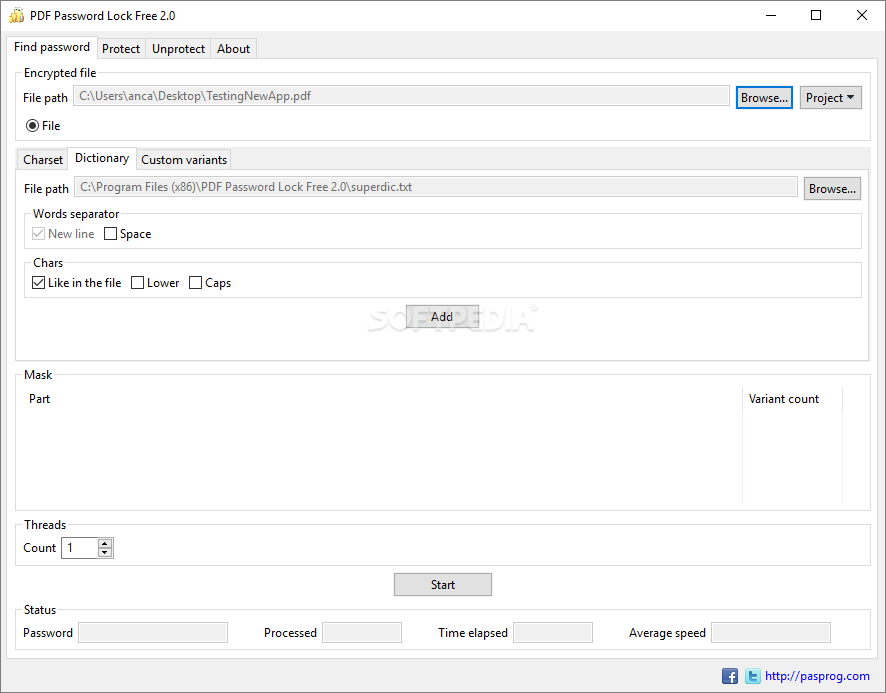Decrease the thread count with down arrow
The image size is (886, 693).
tap(105, 552)
